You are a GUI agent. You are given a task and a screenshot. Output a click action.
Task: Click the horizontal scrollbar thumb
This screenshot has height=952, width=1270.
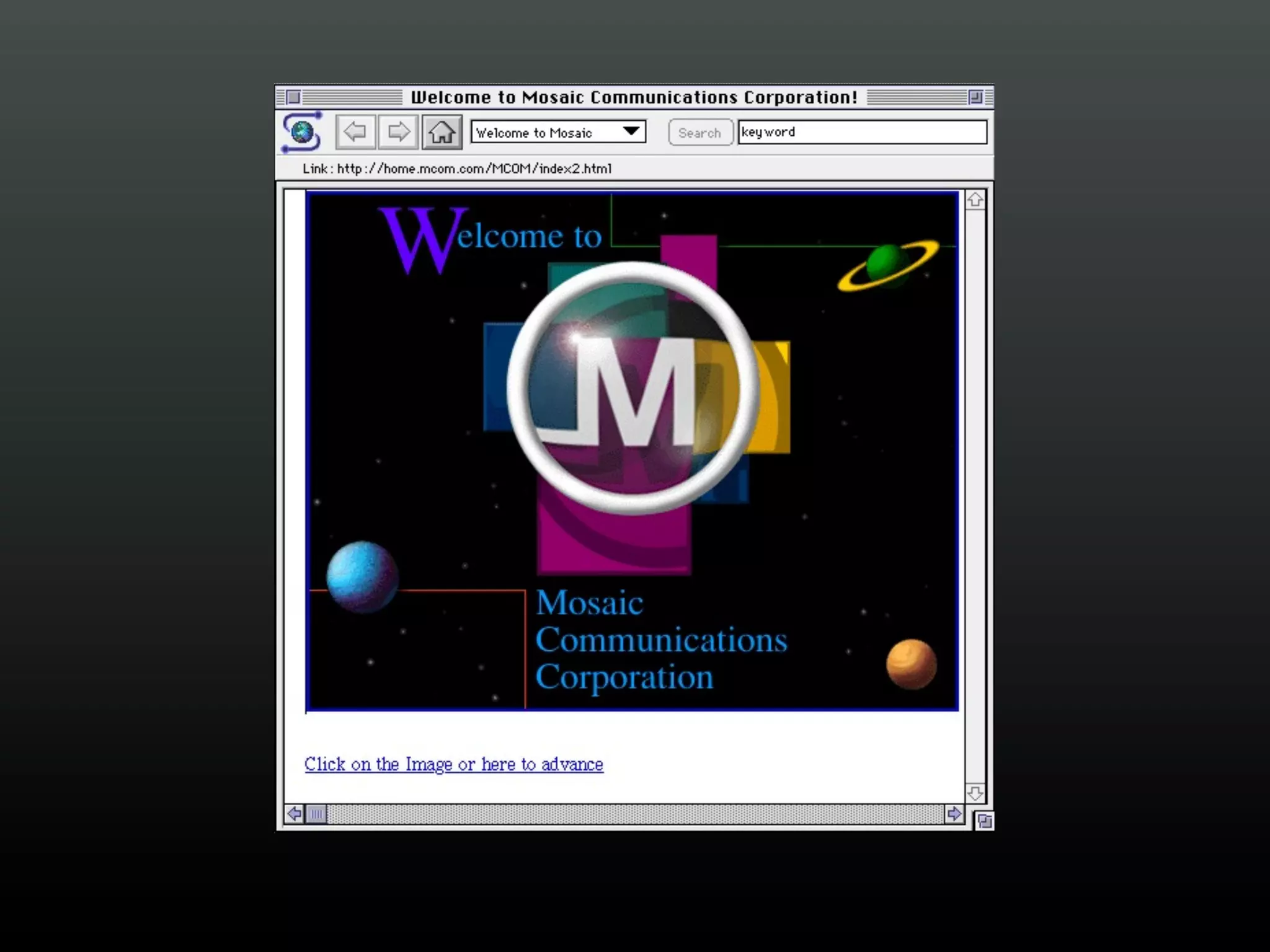click(x=316, y=814)
